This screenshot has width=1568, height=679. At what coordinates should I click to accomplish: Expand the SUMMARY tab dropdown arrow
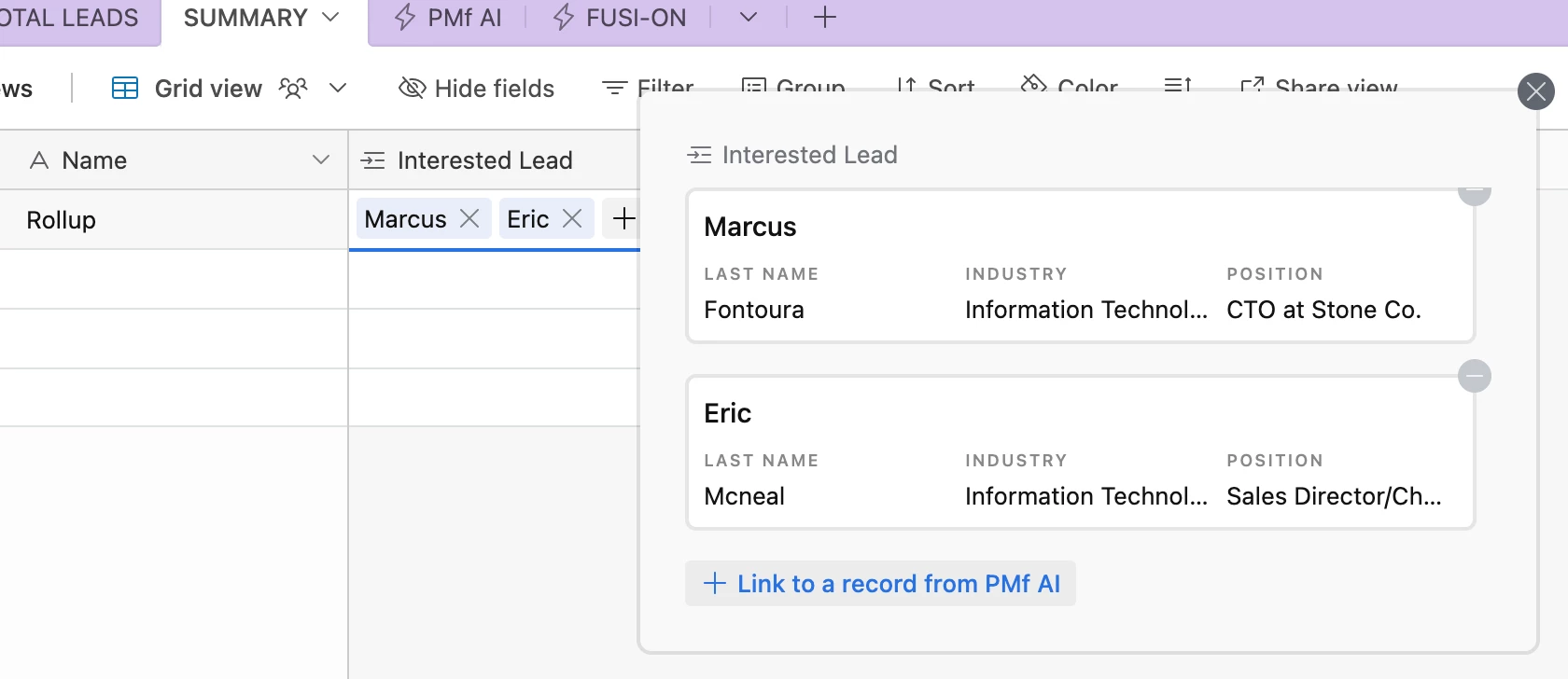point(330,18)
